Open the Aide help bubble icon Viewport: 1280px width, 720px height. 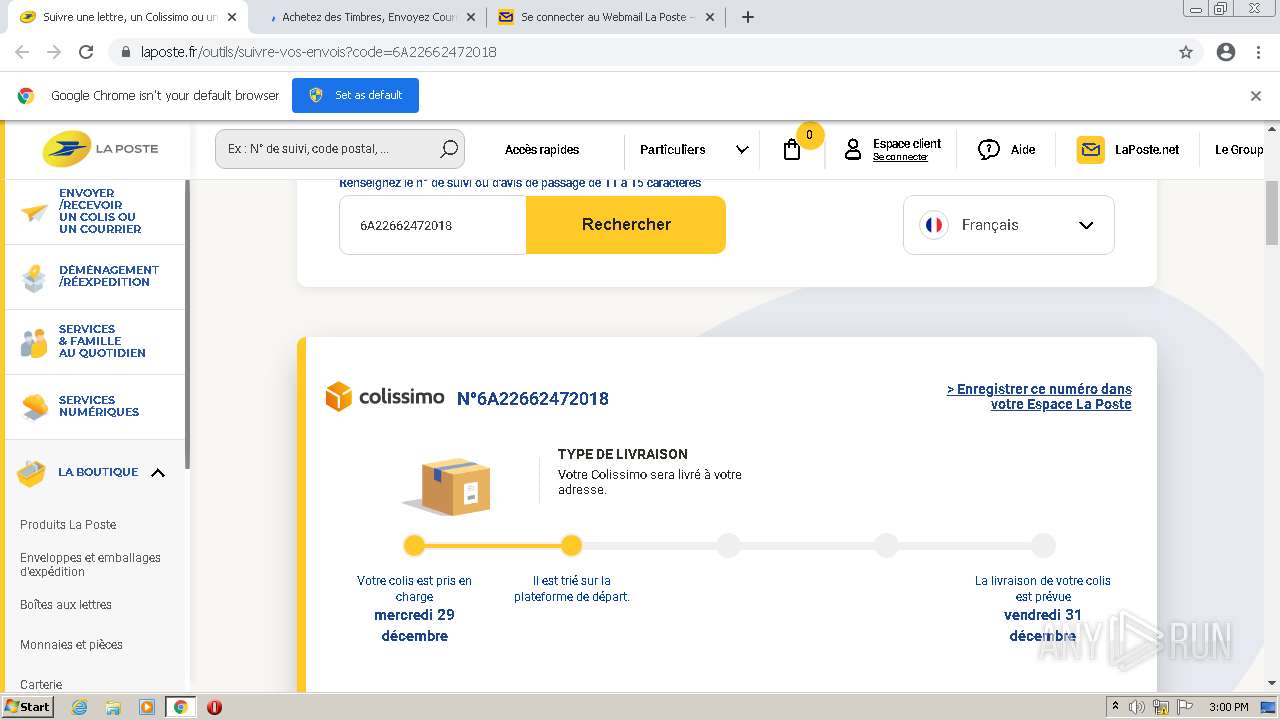(989, 150)
